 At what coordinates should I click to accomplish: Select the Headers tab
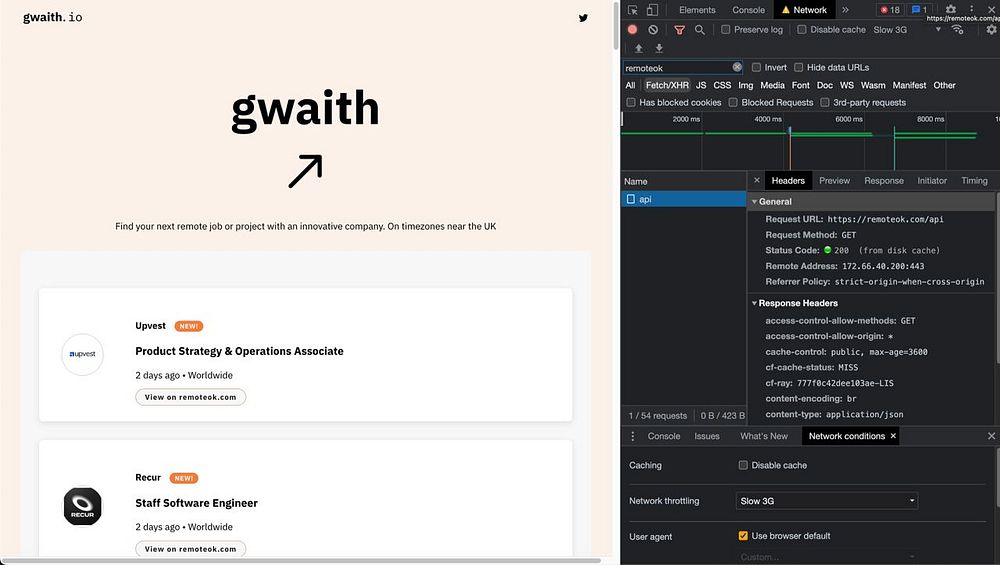point(788,180)
